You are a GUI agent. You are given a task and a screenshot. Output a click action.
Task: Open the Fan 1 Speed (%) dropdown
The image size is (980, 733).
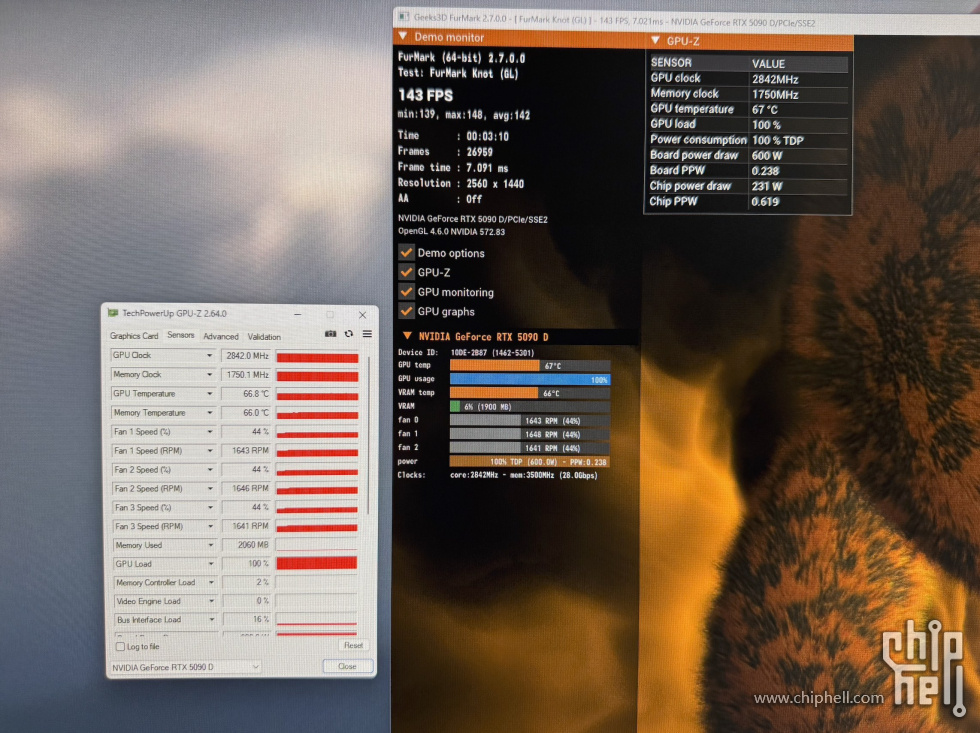(x=210, y=432)
